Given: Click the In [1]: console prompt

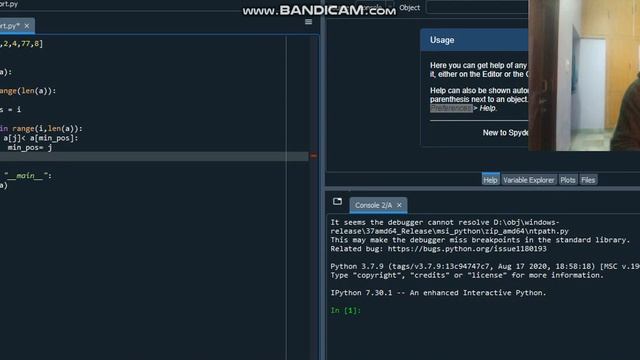Looking at the screenshot, I should (345, 310).
